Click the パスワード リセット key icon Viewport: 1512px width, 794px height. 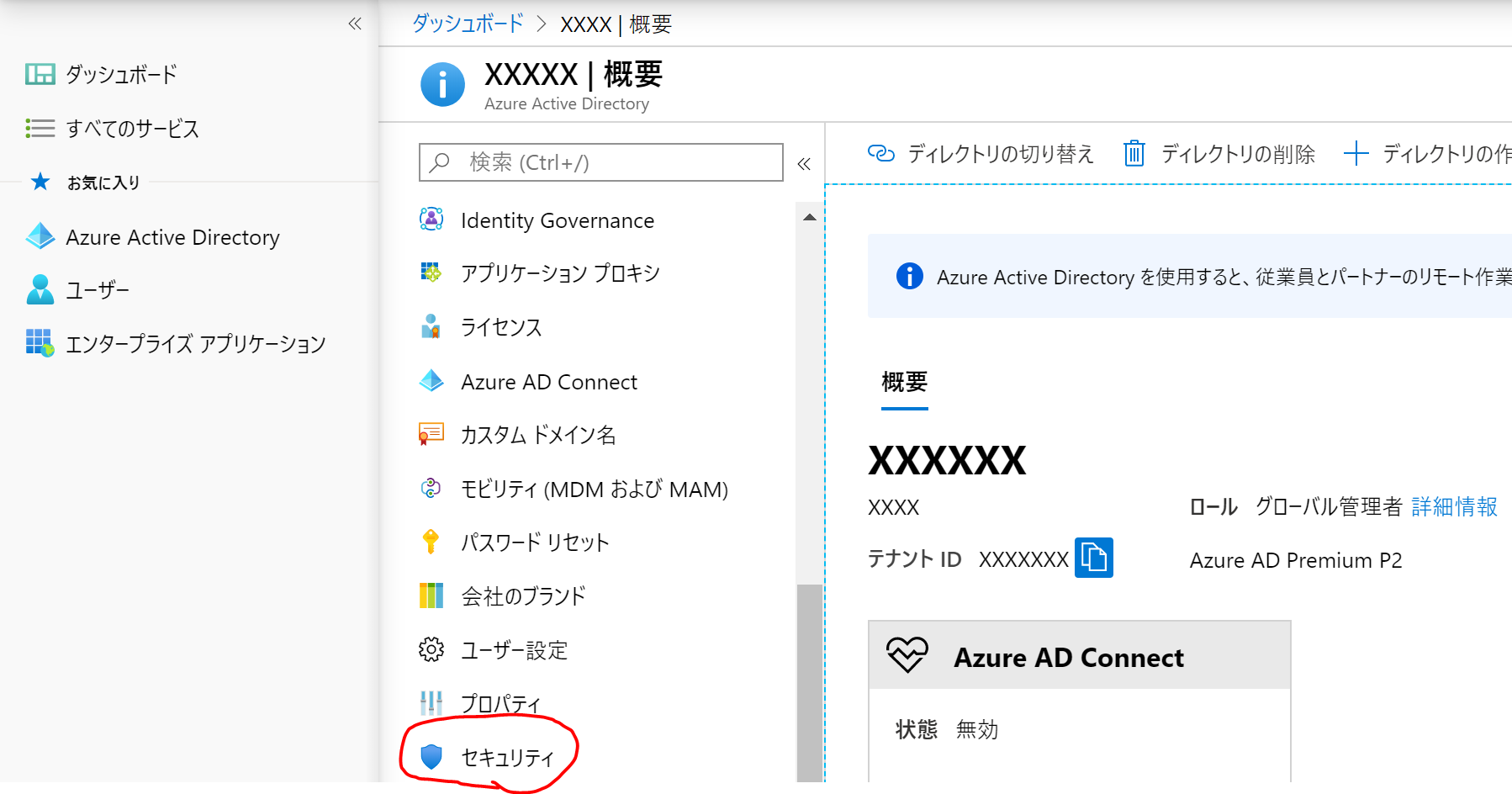pyautogui.click(x=431, y=542)
